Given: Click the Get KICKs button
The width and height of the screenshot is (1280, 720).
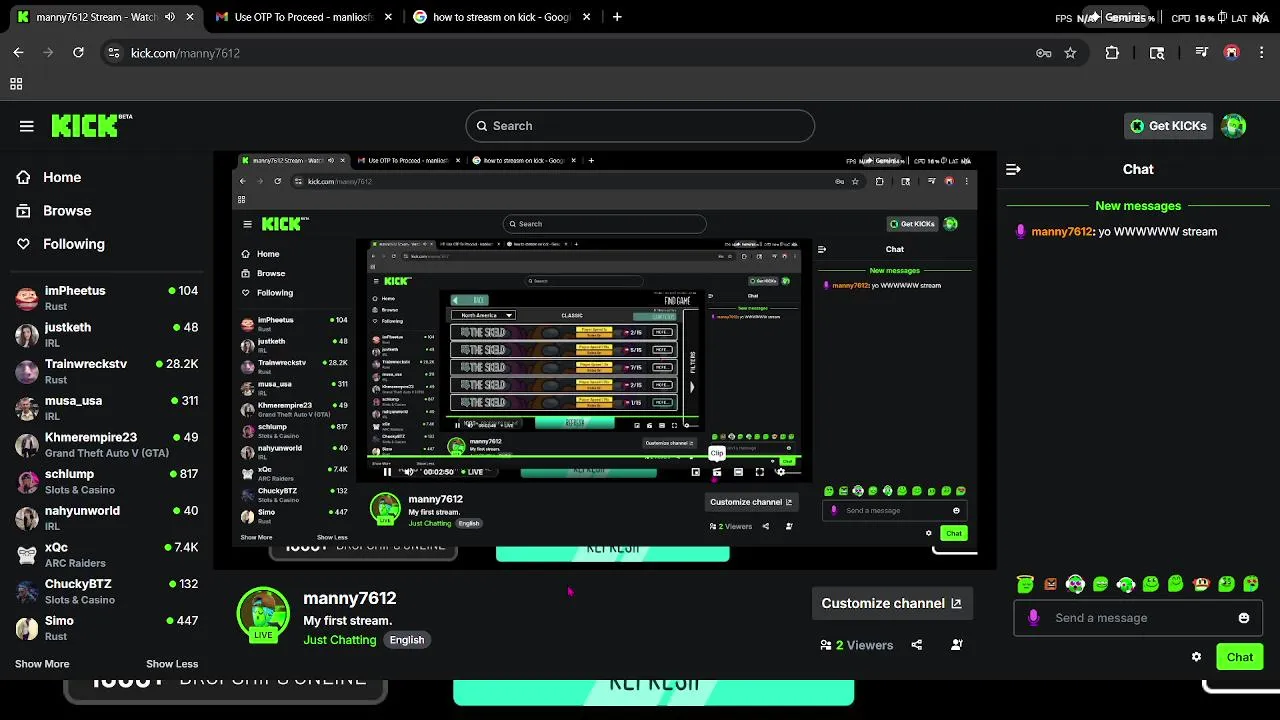Looking at the screenshot, I should pyautogui.click(x=1168, y=126).
